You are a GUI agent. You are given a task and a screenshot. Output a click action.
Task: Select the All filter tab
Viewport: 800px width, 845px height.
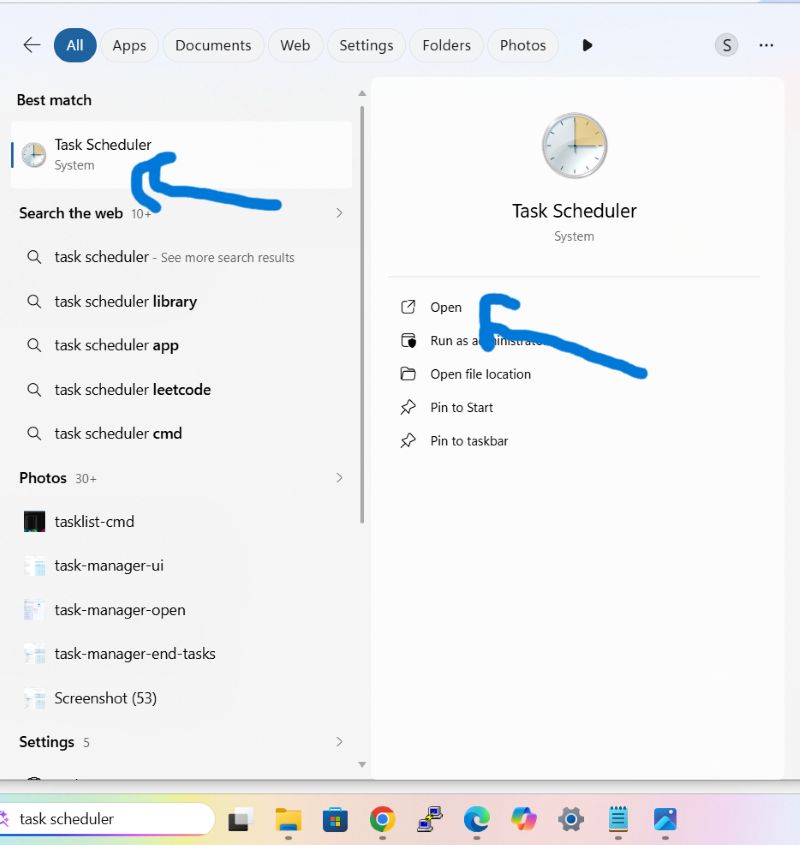tap(75, 45)
